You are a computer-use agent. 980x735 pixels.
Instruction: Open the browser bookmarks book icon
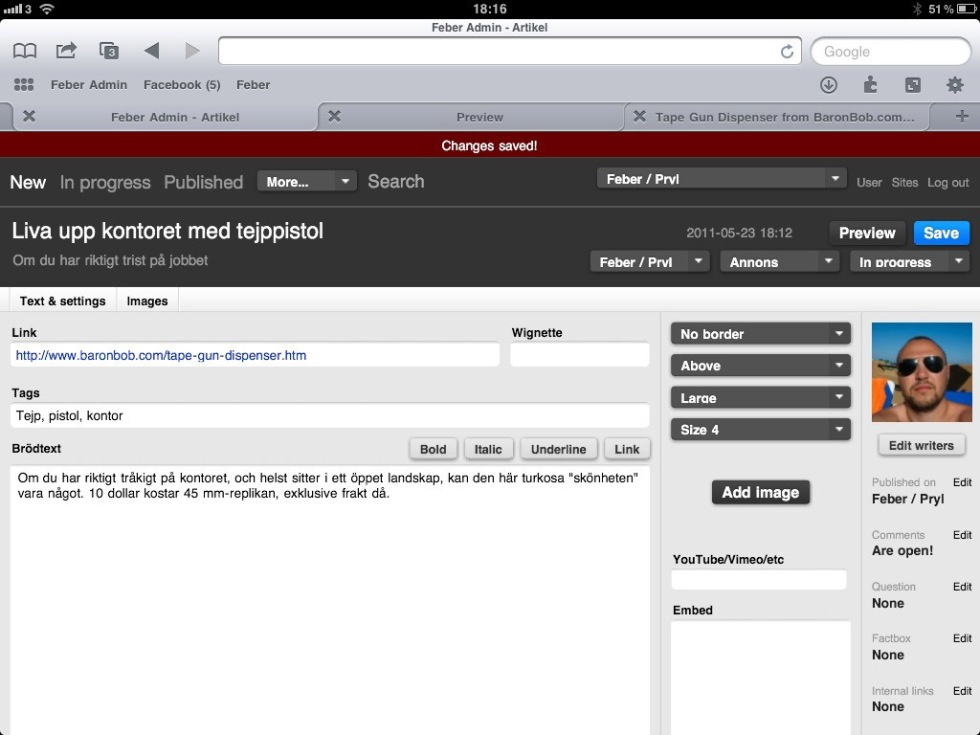point(24,51)
